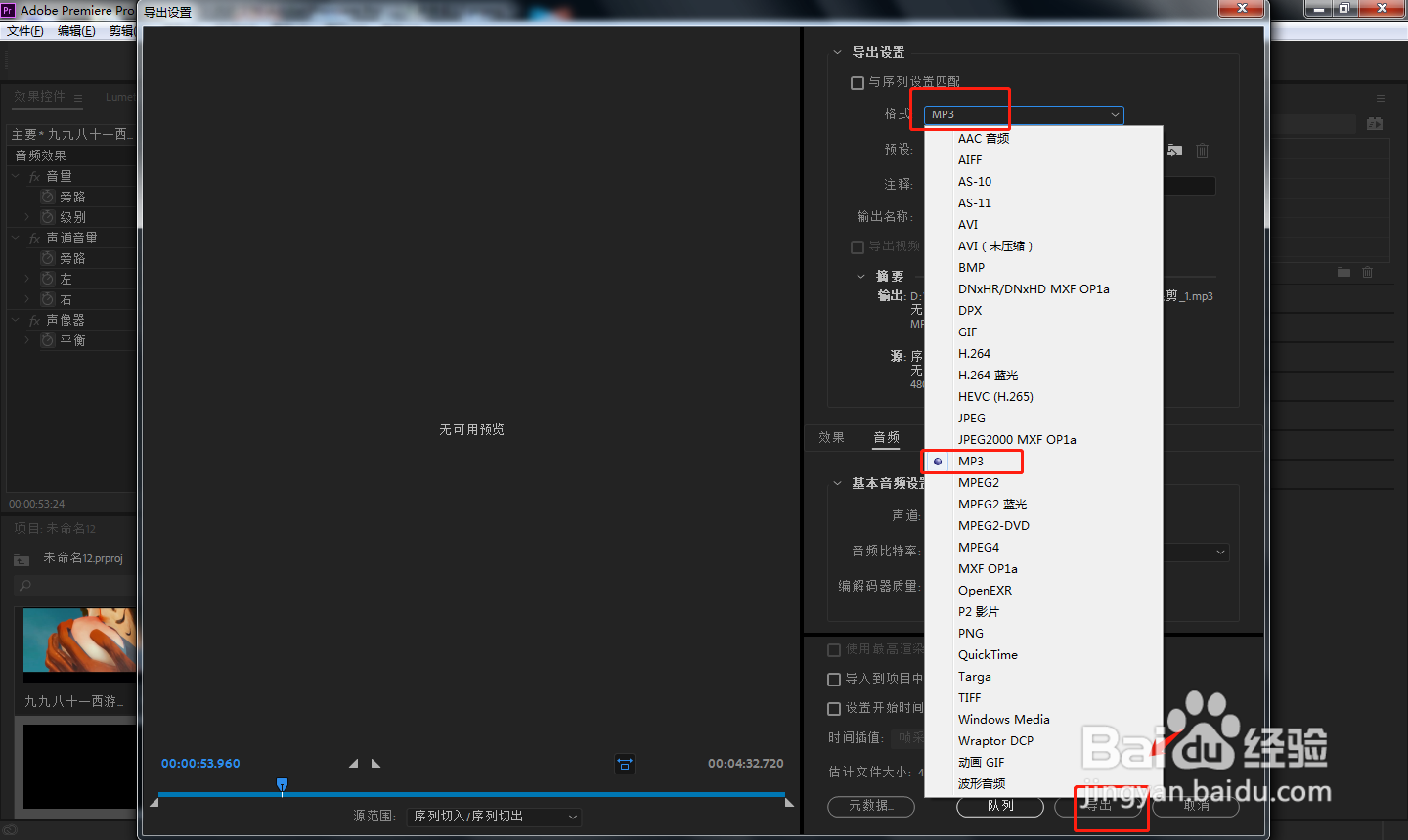Click the set out point triangle

pos(375,764)
